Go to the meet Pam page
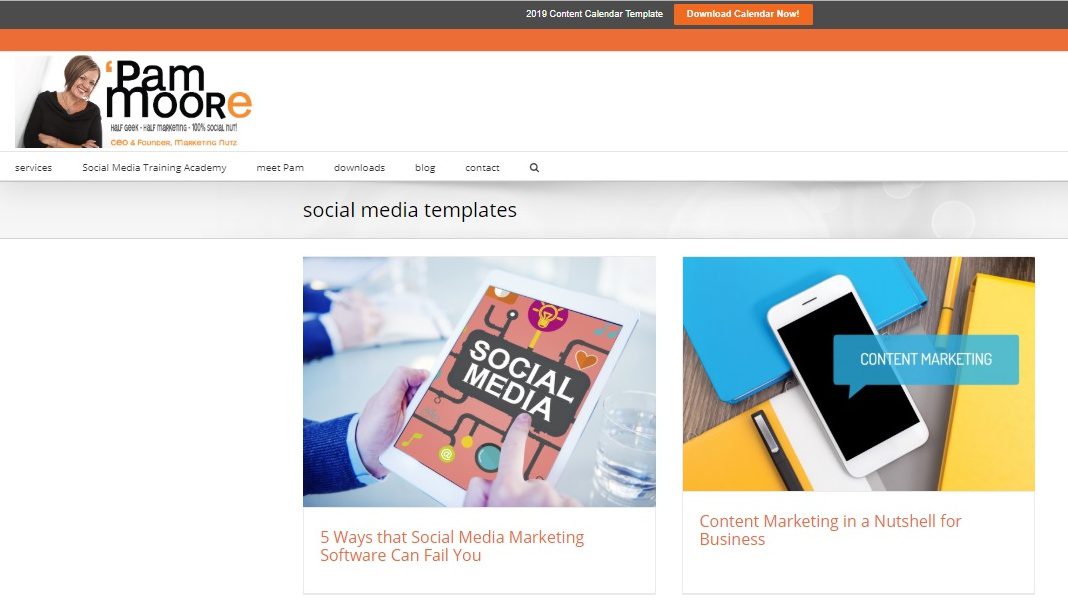This screenshot has height=615, width=1068. click(280, 168)
